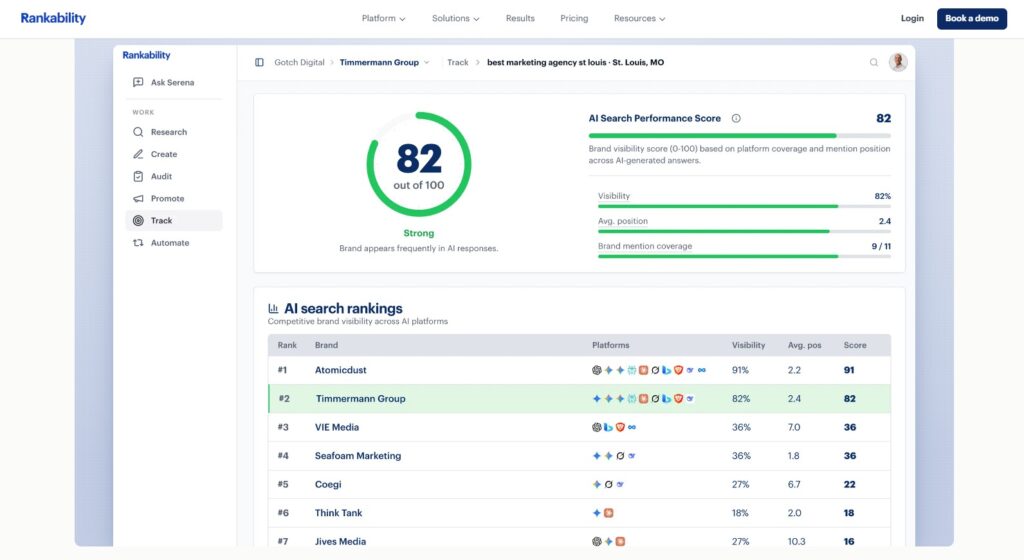
Task: Click the first platform icon in Jives Media row
Action: (x=596, y=542)
